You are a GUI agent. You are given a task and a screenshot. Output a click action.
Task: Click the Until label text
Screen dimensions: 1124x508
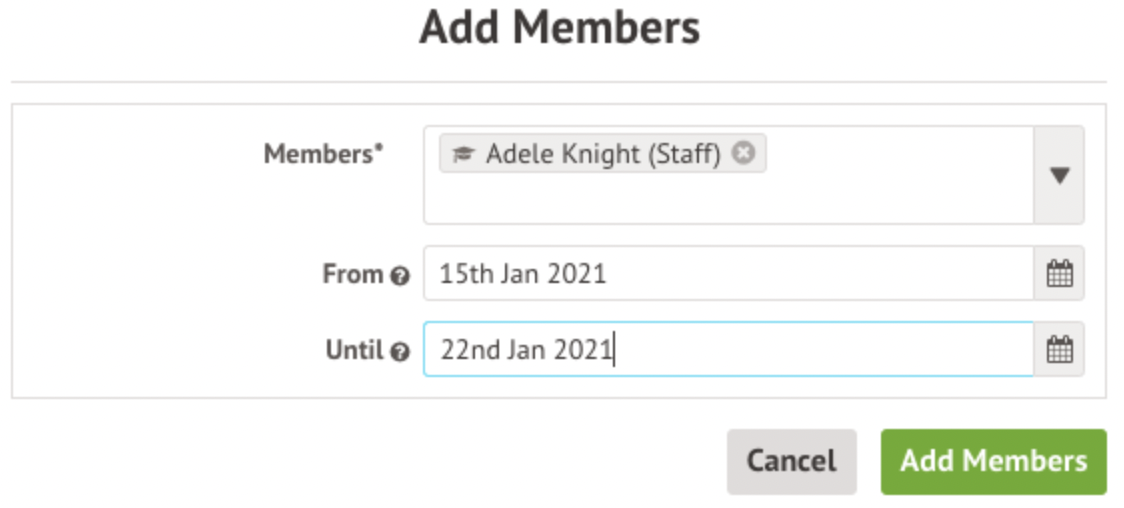pos(354,350)
